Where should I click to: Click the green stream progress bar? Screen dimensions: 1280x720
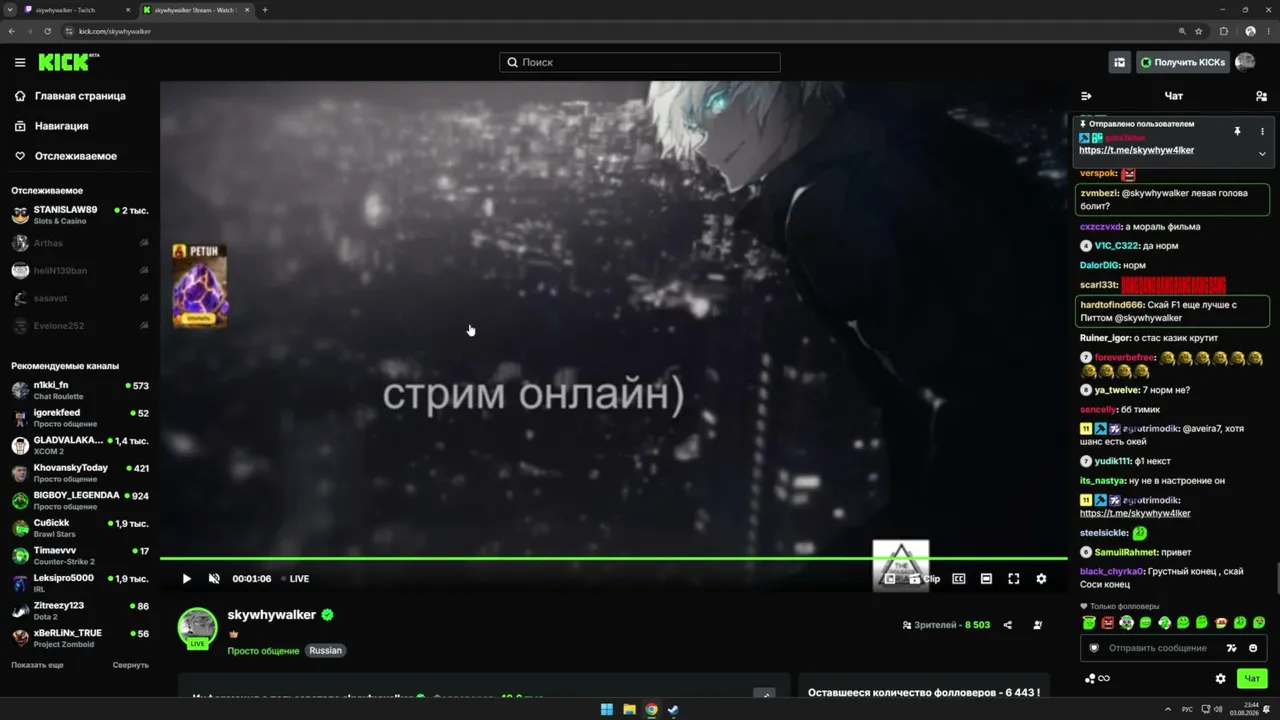point(614,558)
